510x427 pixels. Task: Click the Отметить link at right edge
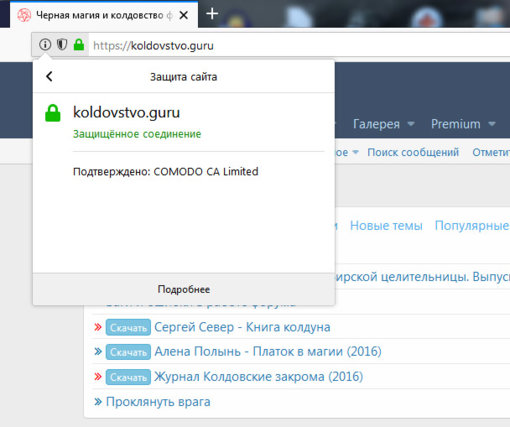[491, 152]
